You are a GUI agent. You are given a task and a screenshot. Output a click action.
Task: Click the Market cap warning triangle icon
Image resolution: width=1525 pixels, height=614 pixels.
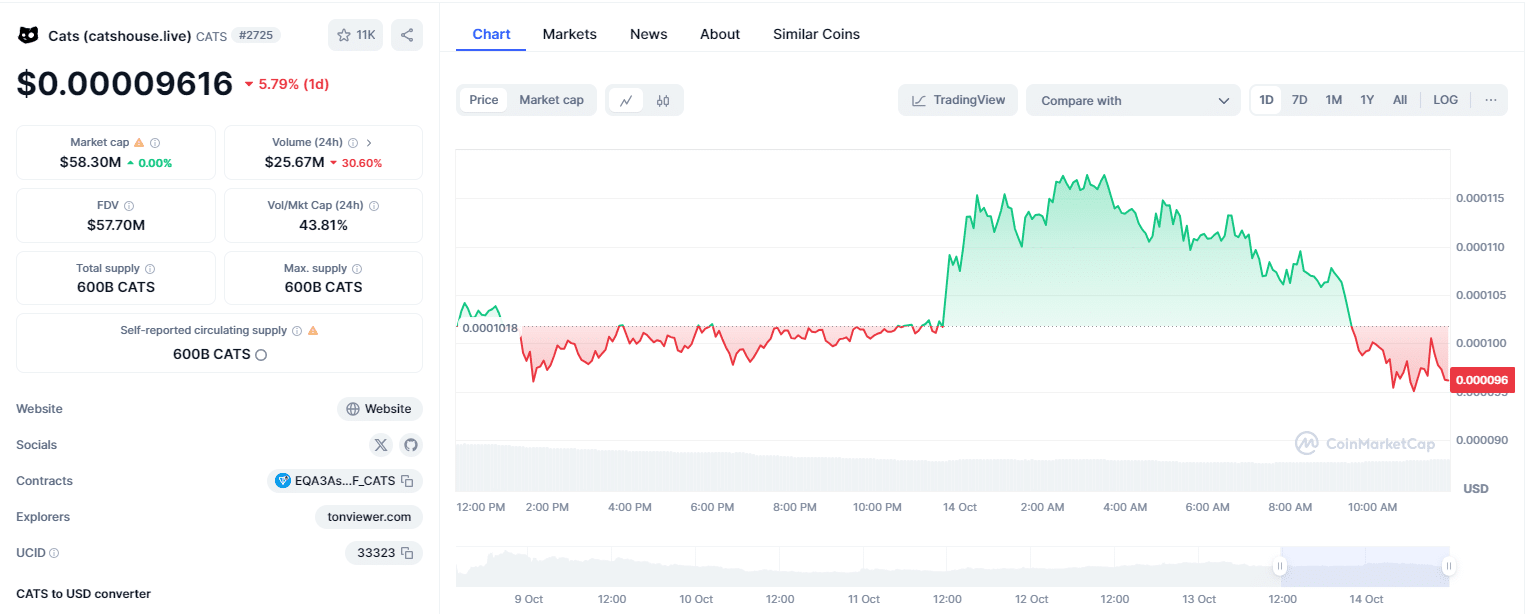(x=139, y=143)
